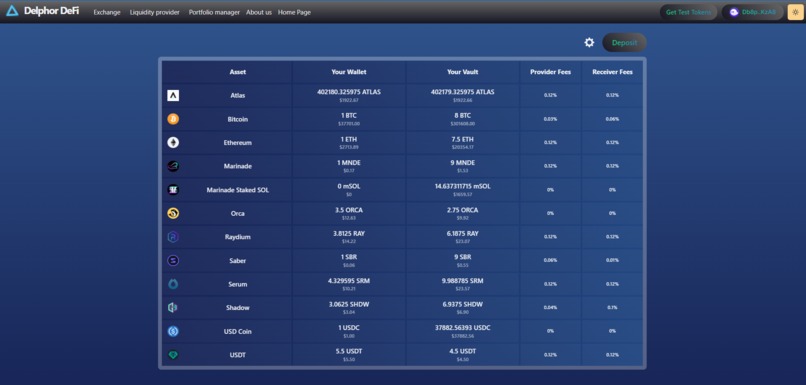Click the Asset column header

coord(237,72)
